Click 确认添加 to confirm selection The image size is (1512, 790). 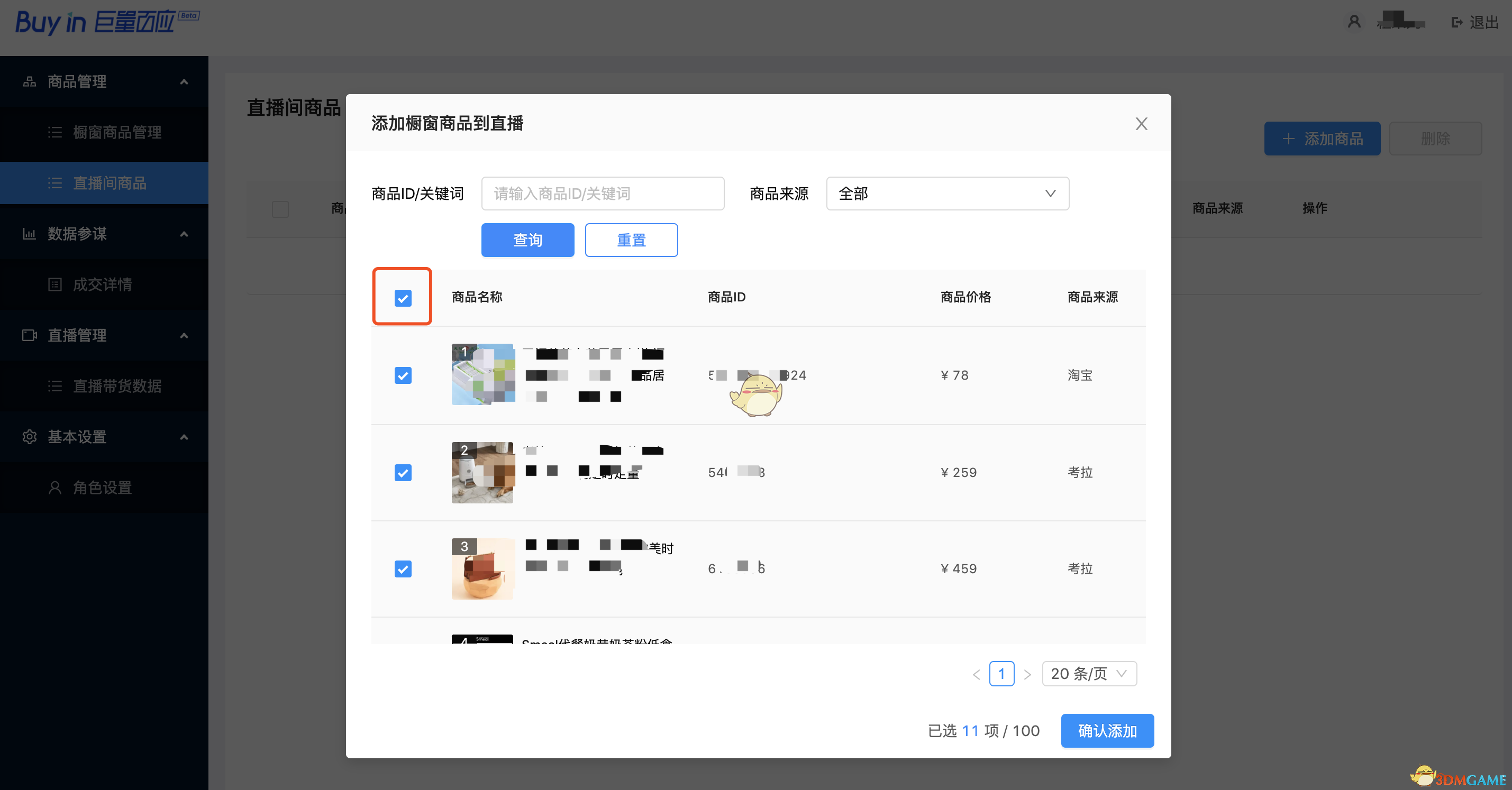click(1107, 731)
